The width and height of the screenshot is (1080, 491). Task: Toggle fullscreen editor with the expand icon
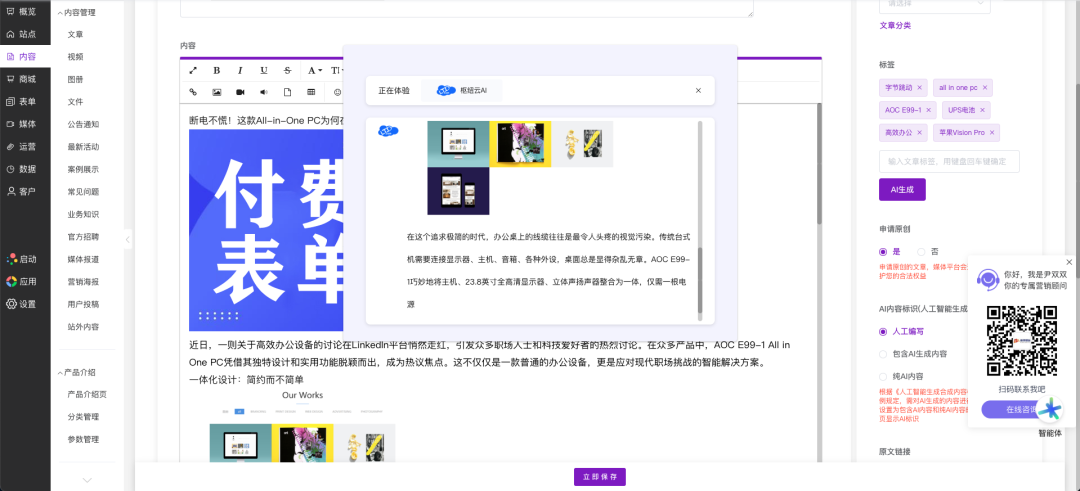click(193, 71)
